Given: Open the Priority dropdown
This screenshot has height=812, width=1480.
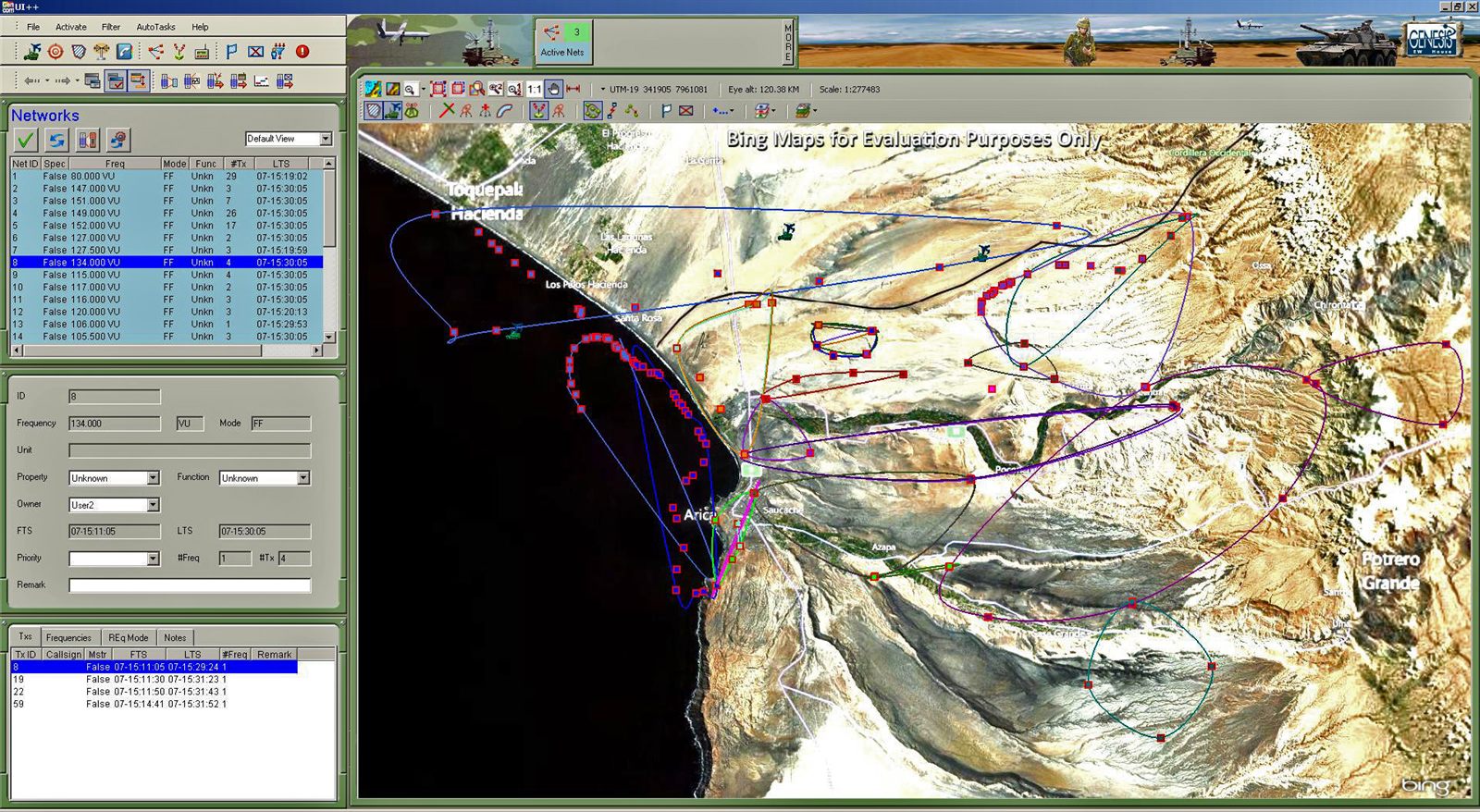Looking at the screenshot, I should coord(153,559).
